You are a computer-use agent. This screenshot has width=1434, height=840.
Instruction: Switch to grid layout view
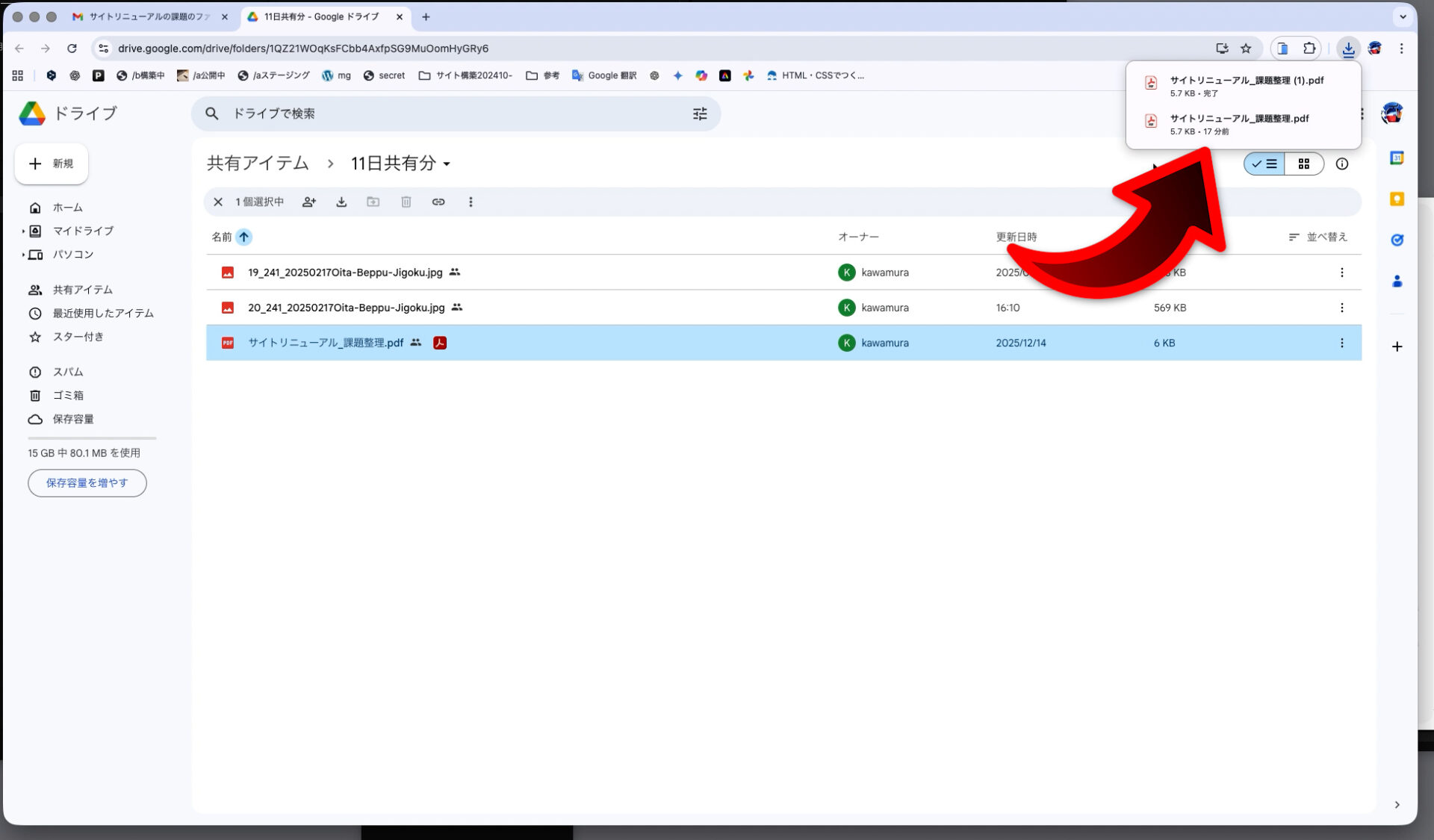pos(1304,164)
